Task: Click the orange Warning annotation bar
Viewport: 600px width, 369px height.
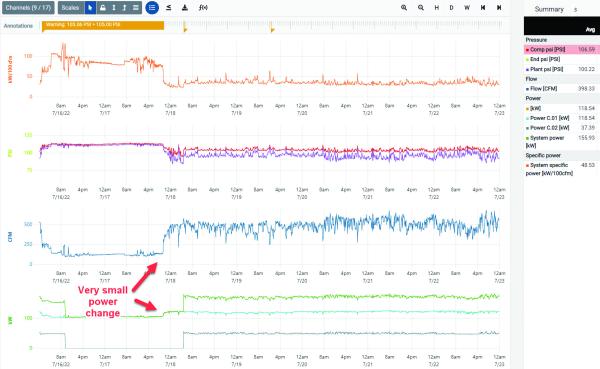Action: 103,25
